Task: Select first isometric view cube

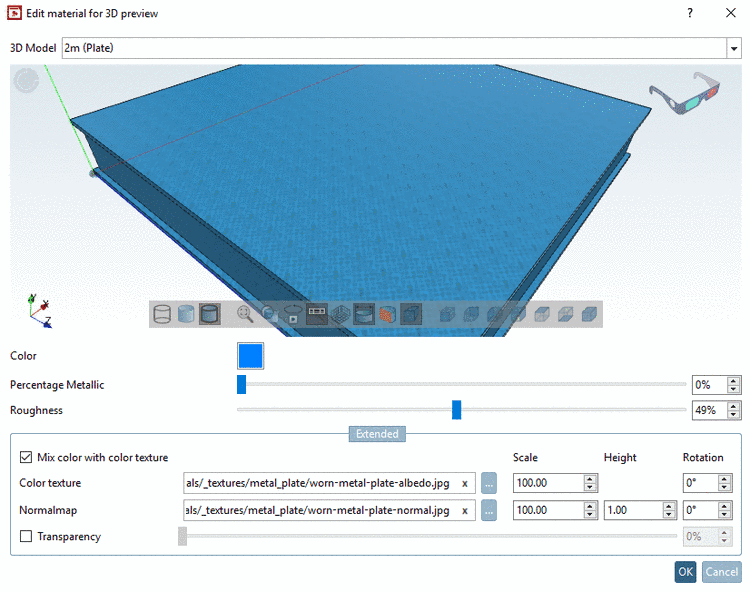Action: coord(447,314)
